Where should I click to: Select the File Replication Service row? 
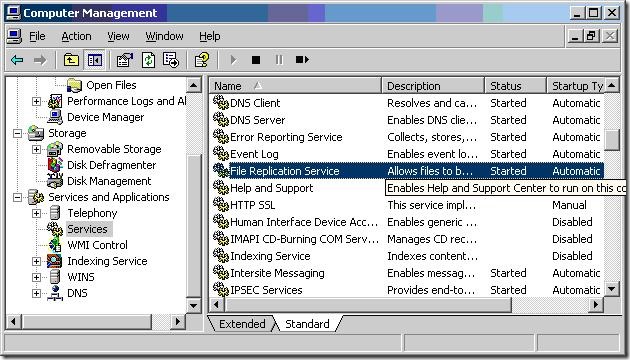[x=407, y=171]
